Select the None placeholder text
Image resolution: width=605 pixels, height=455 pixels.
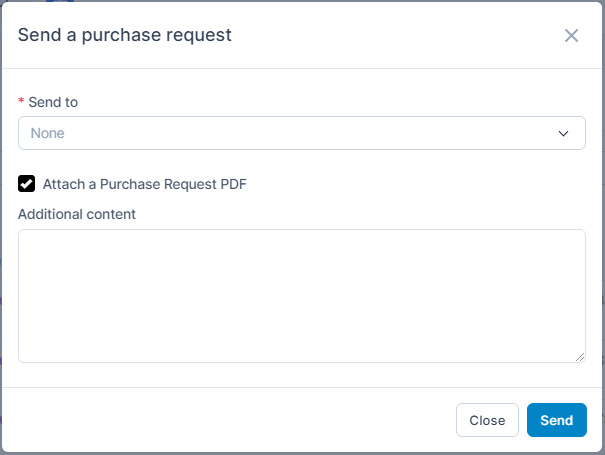(x=48, y=133)
